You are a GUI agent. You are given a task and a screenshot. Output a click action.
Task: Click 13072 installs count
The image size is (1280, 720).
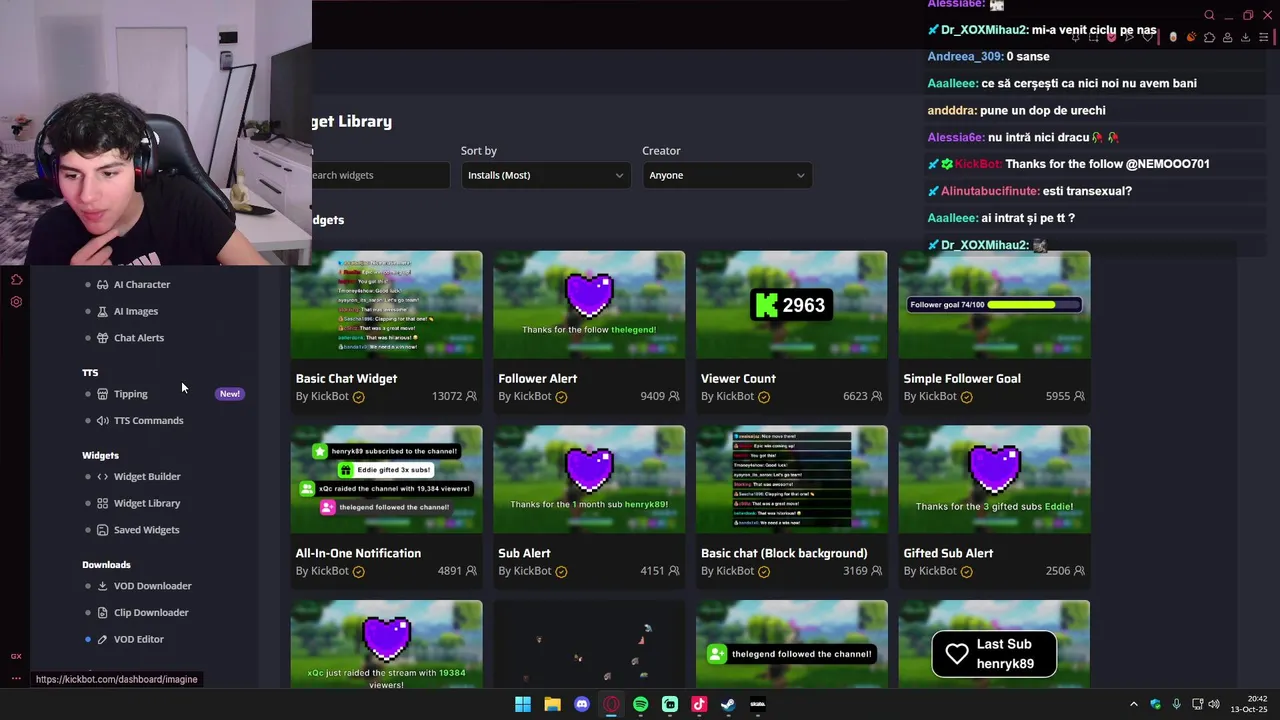pyautogui.click(x=447, y=397)
